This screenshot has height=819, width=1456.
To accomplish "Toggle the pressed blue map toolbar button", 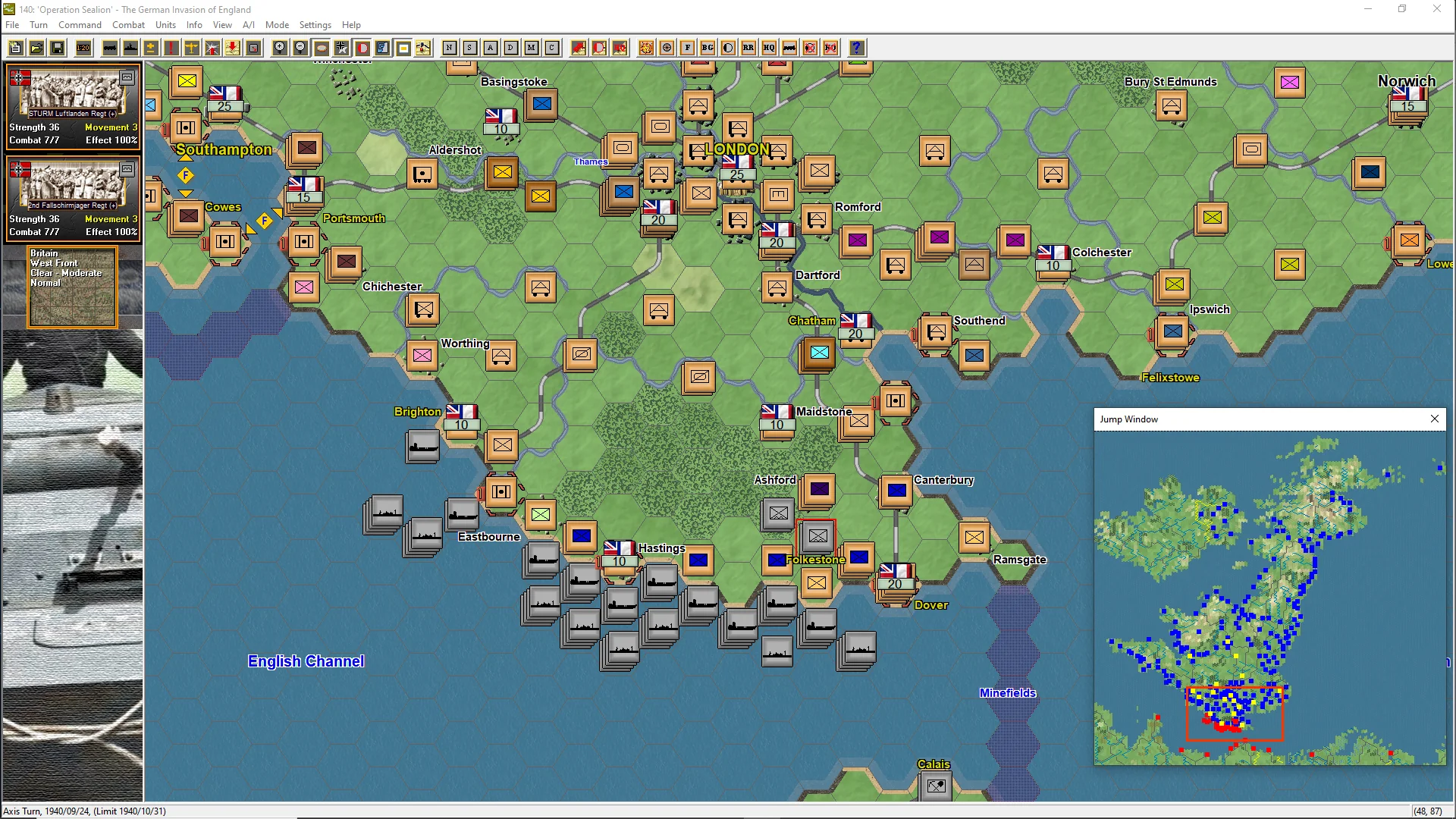I will 383,48.
